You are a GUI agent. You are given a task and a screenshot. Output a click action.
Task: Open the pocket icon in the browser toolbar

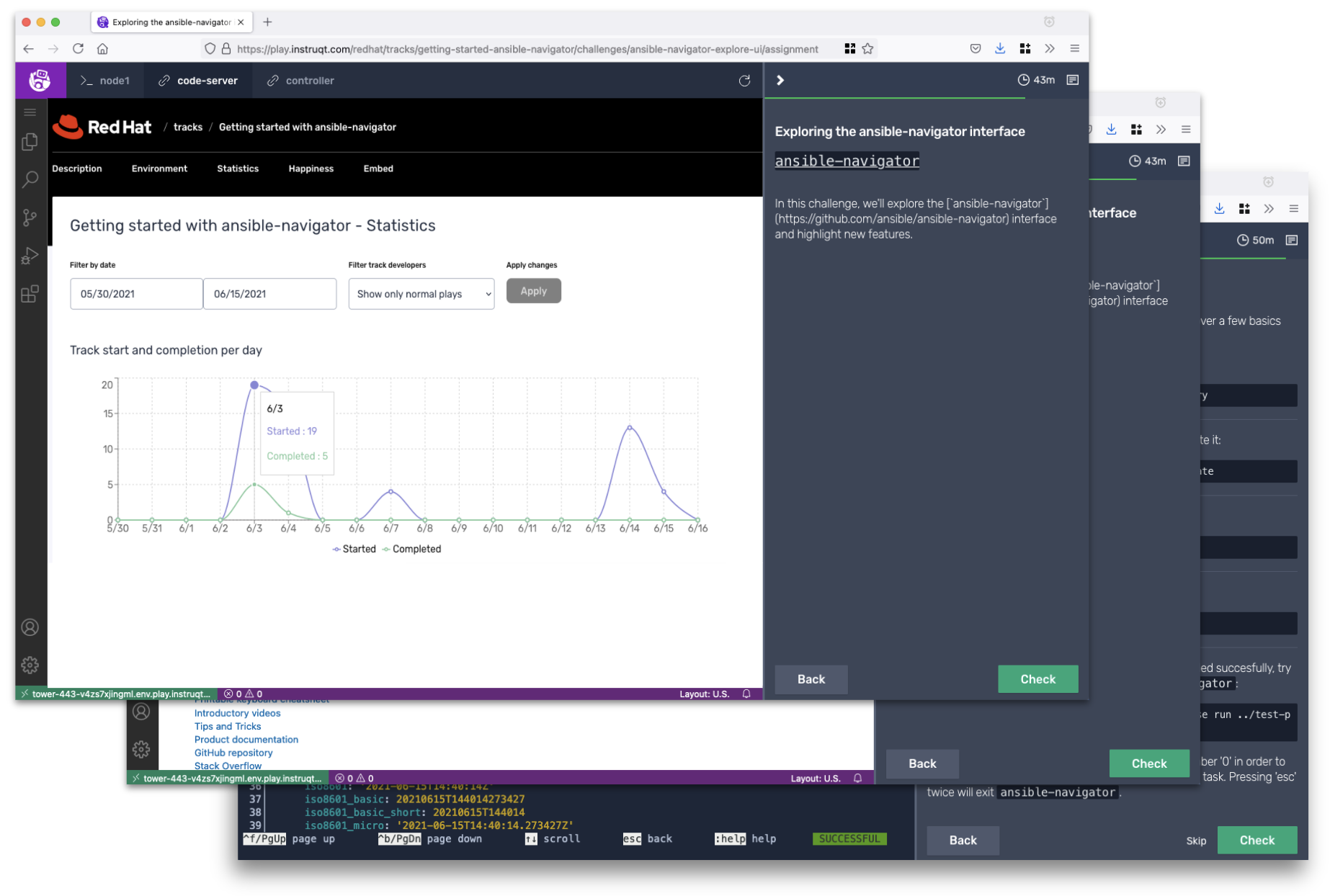pos(975,49)
